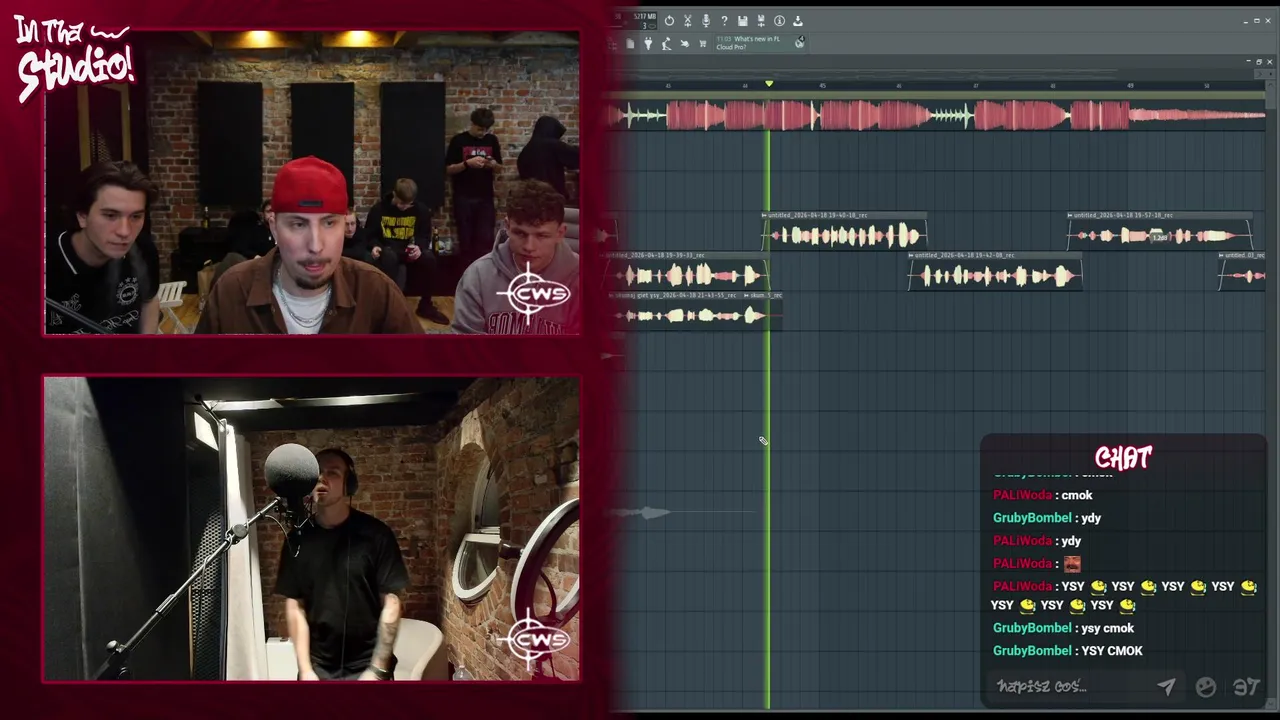Screen dimensions: 1280x720
Task: Toggle the microphone recording icon in top toolbar
Action: click(x=706, y=20)
